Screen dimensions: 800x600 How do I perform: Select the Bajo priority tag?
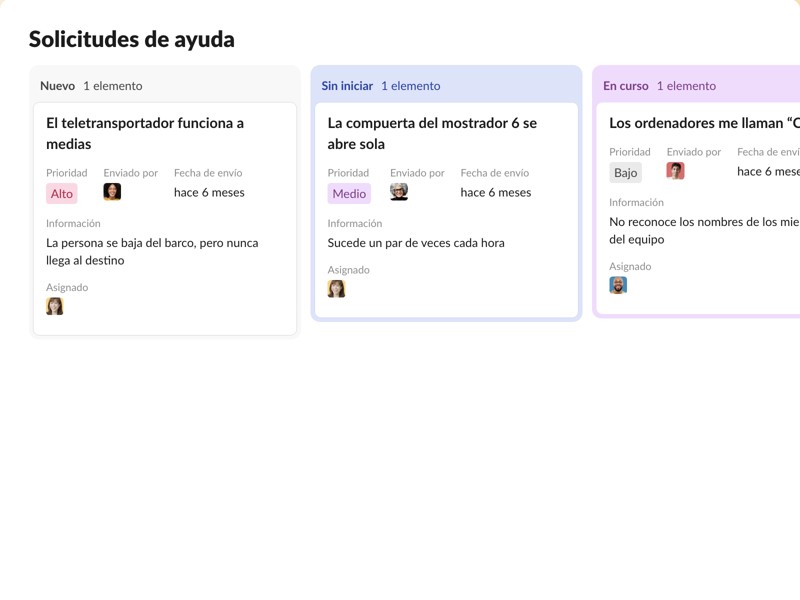(x=626, y=173)
